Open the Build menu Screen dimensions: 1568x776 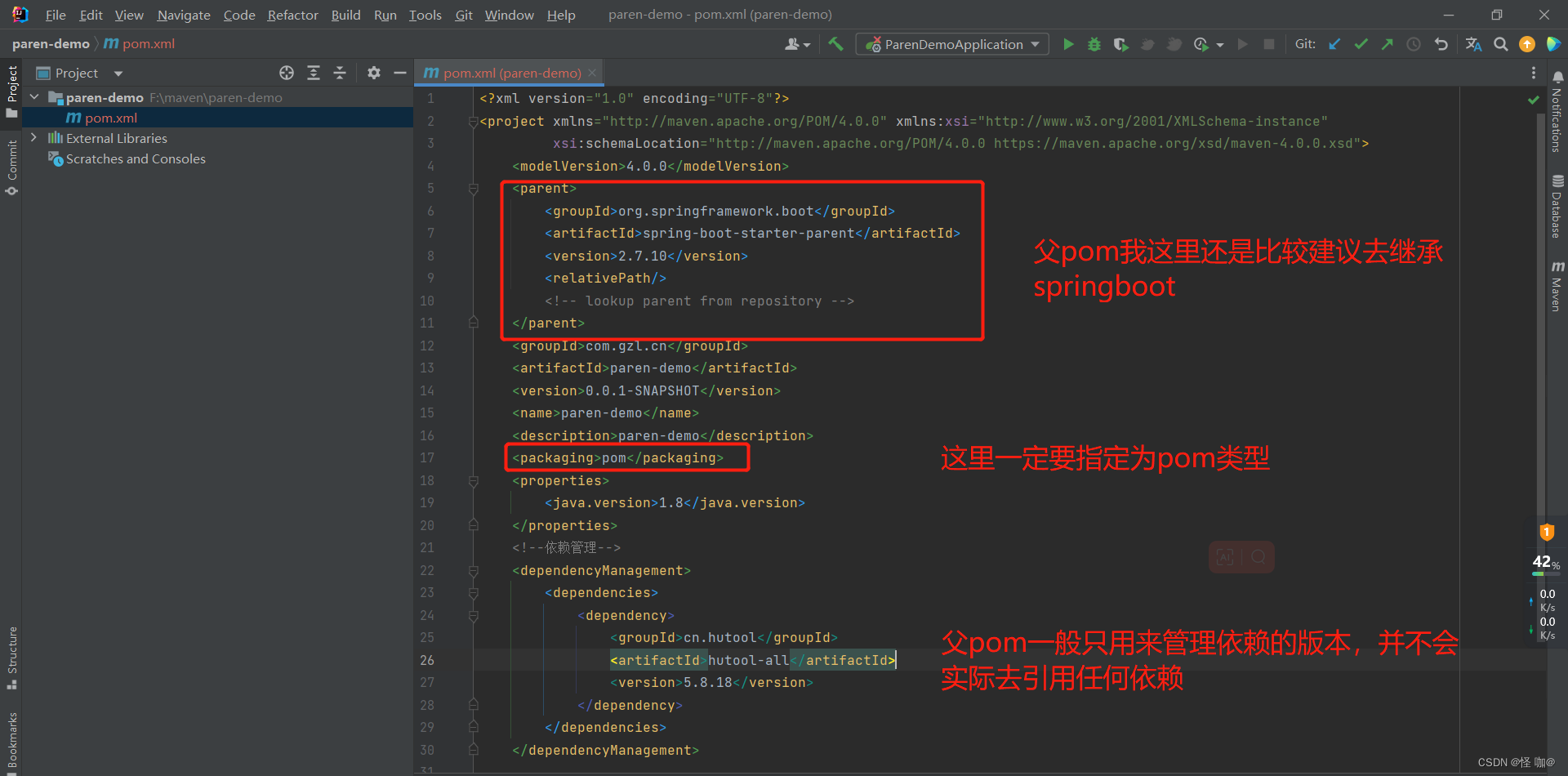coord(345,15)
